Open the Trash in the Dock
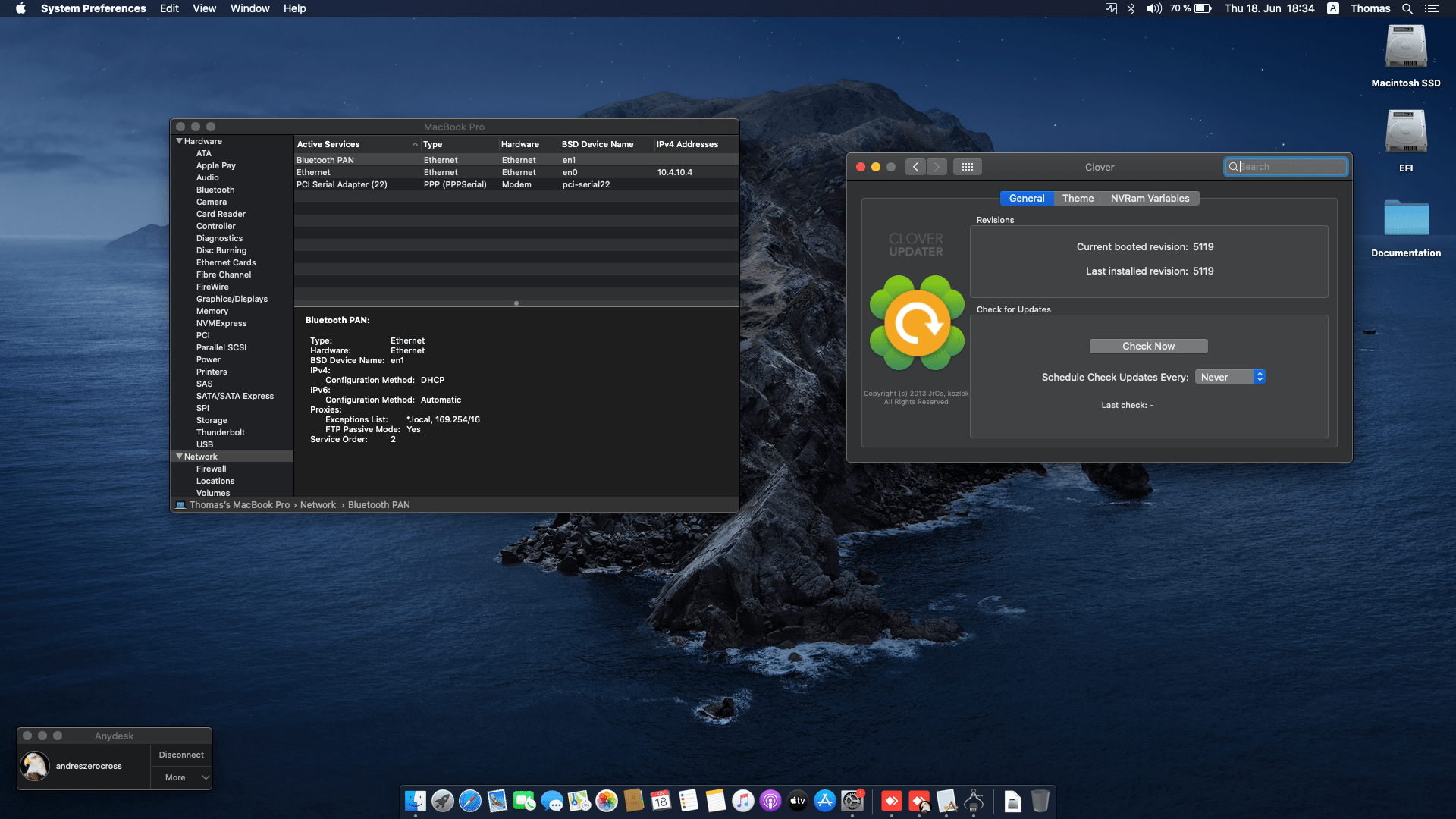Image resolution: width=1456 pixels, height=819 pixels. (x=1040, y=801)
